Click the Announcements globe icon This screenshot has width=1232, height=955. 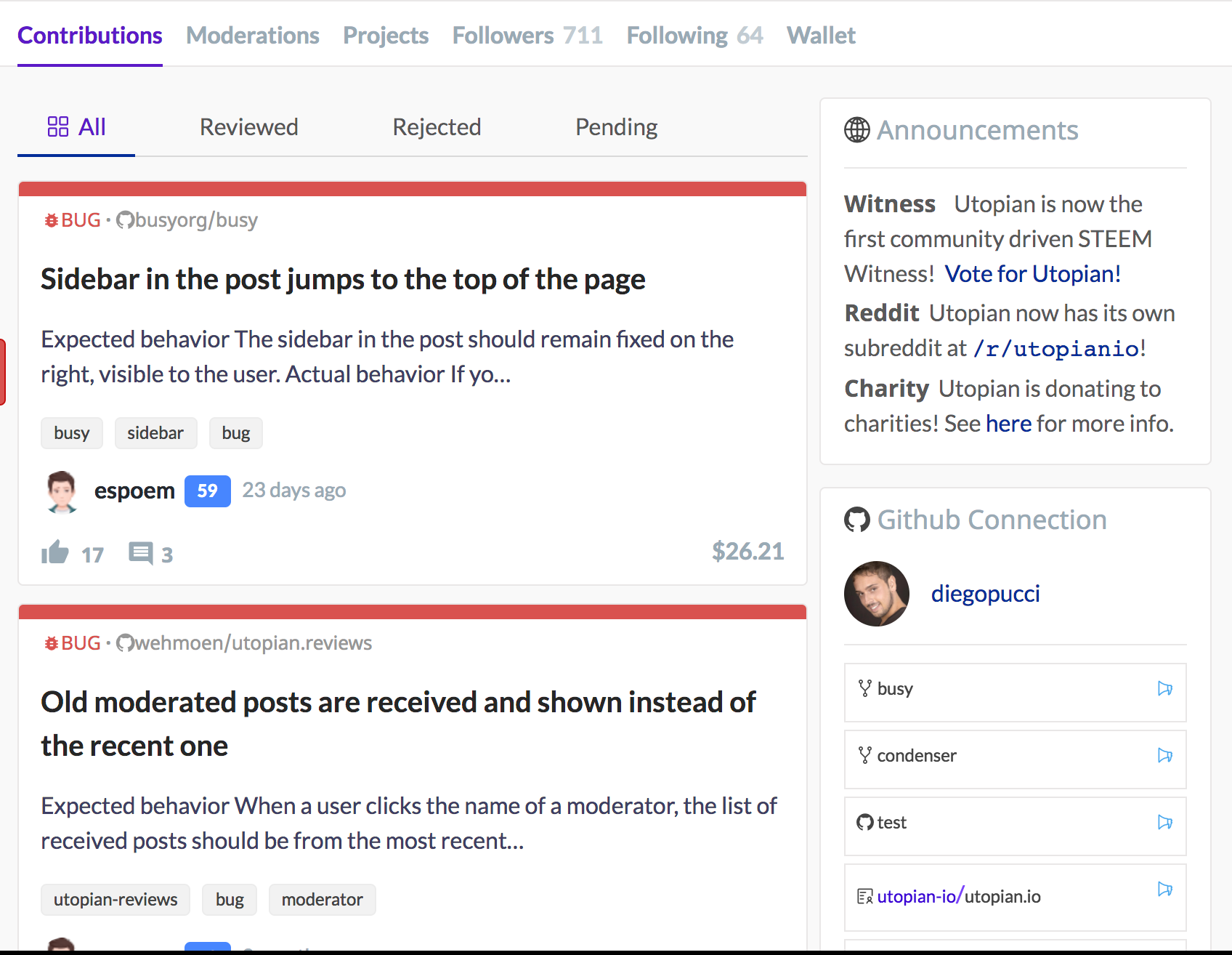[857, 130]
